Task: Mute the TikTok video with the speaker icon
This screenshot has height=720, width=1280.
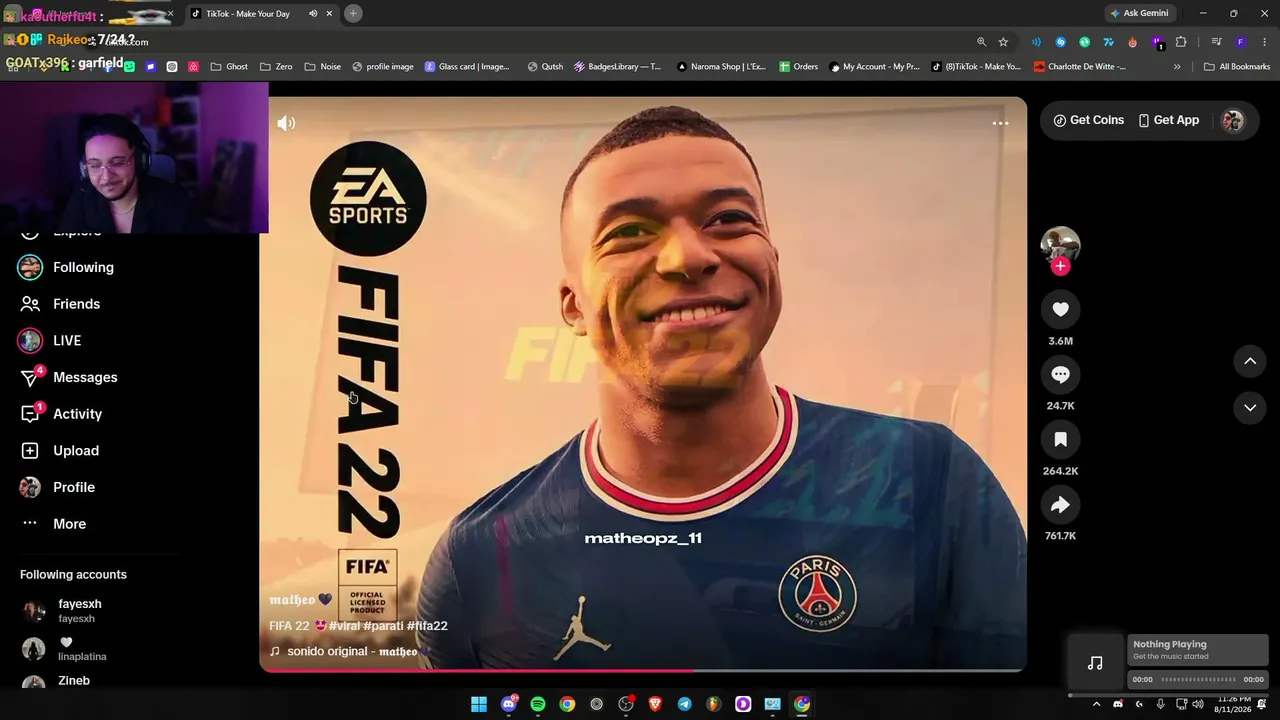Action: coord(286,123)
